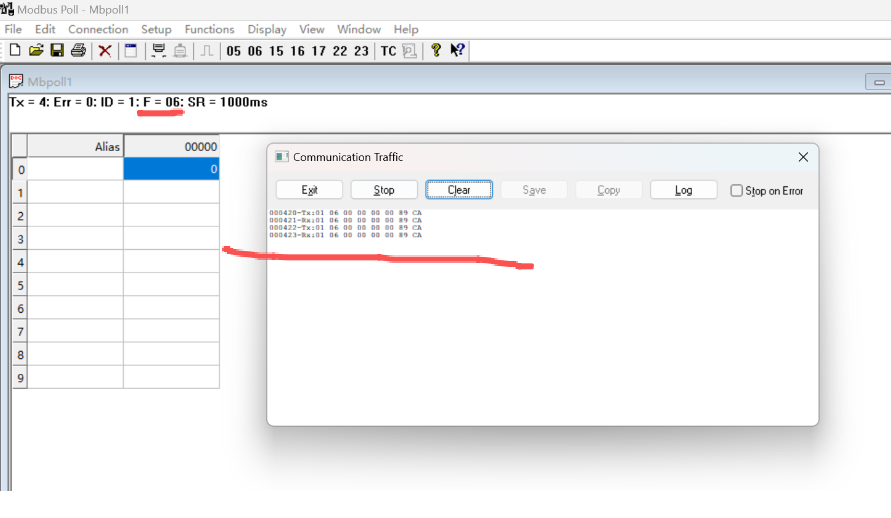Select row header 8
The width and height of the screenshot is (891, 518).
click(20, 354)
